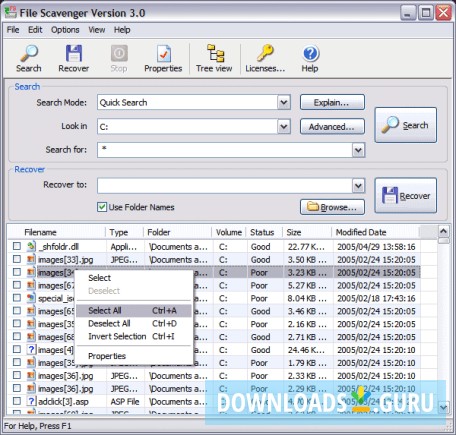Image resolution: width=456 pixels, height=435 pixels.
Task: Click the addick[3].asp file icon
Action: tap(31, 401)
